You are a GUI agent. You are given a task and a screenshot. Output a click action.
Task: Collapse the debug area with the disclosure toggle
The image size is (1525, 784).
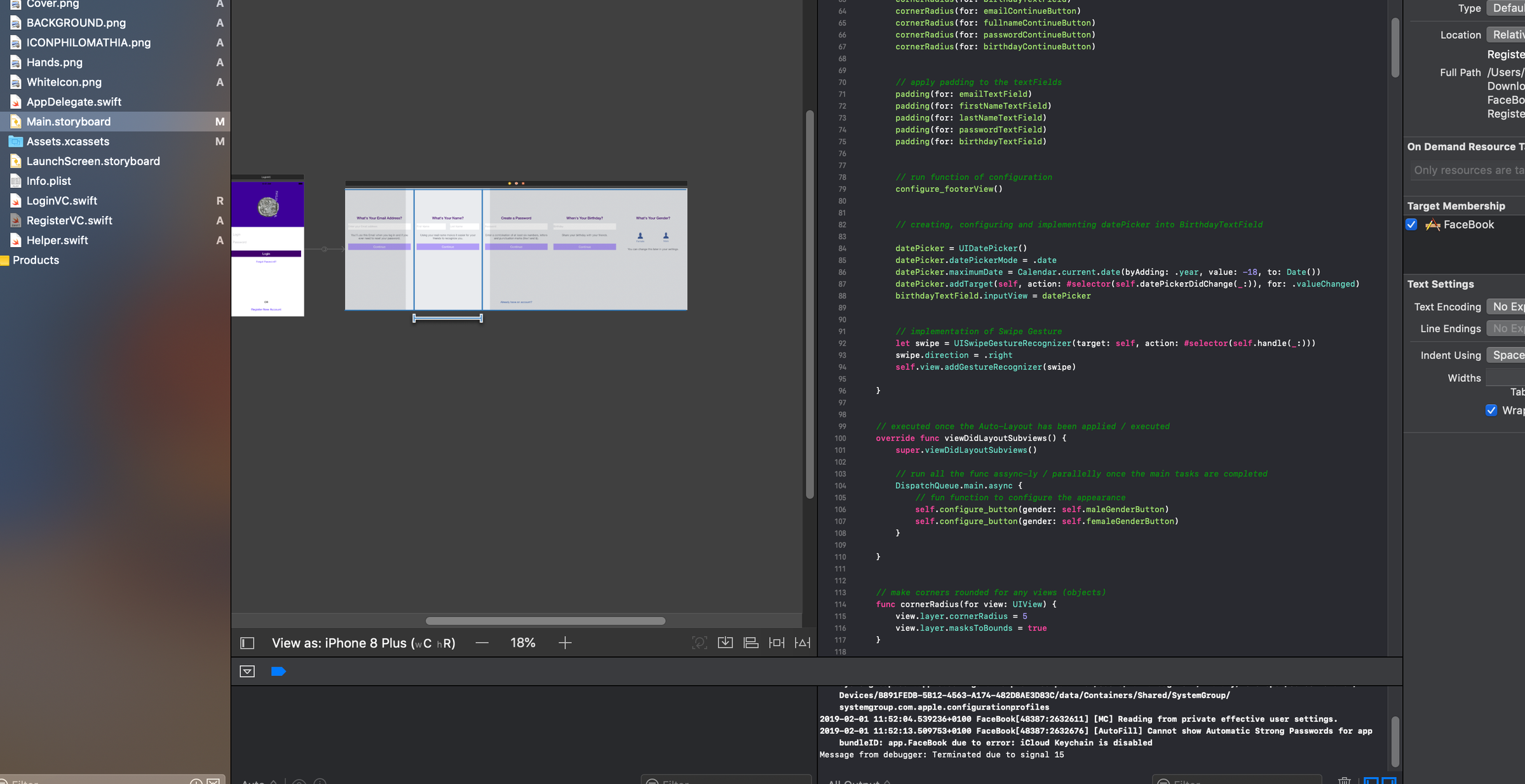click(247, 671)
